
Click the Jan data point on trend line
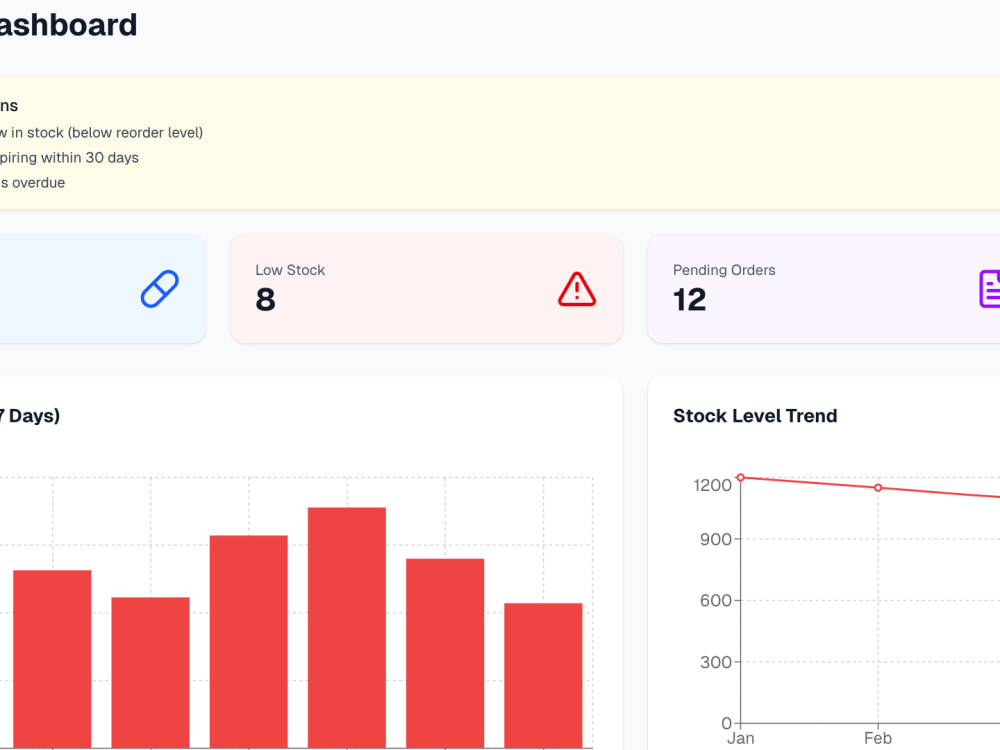(740, 477)
